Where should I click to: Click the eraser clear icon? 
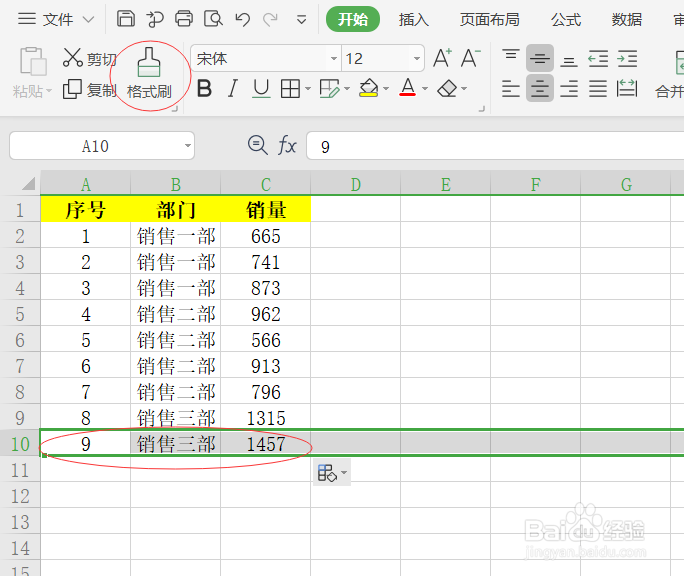pyautogui.click(x=447, y=89)
